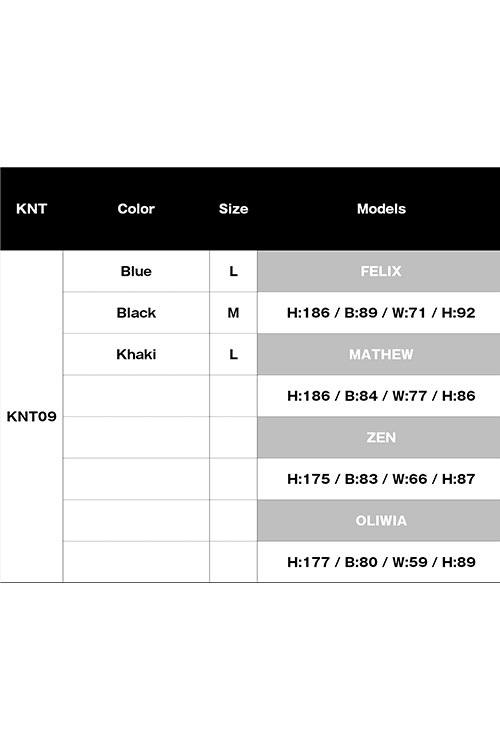Click the Size column header

tap(233, 209)
